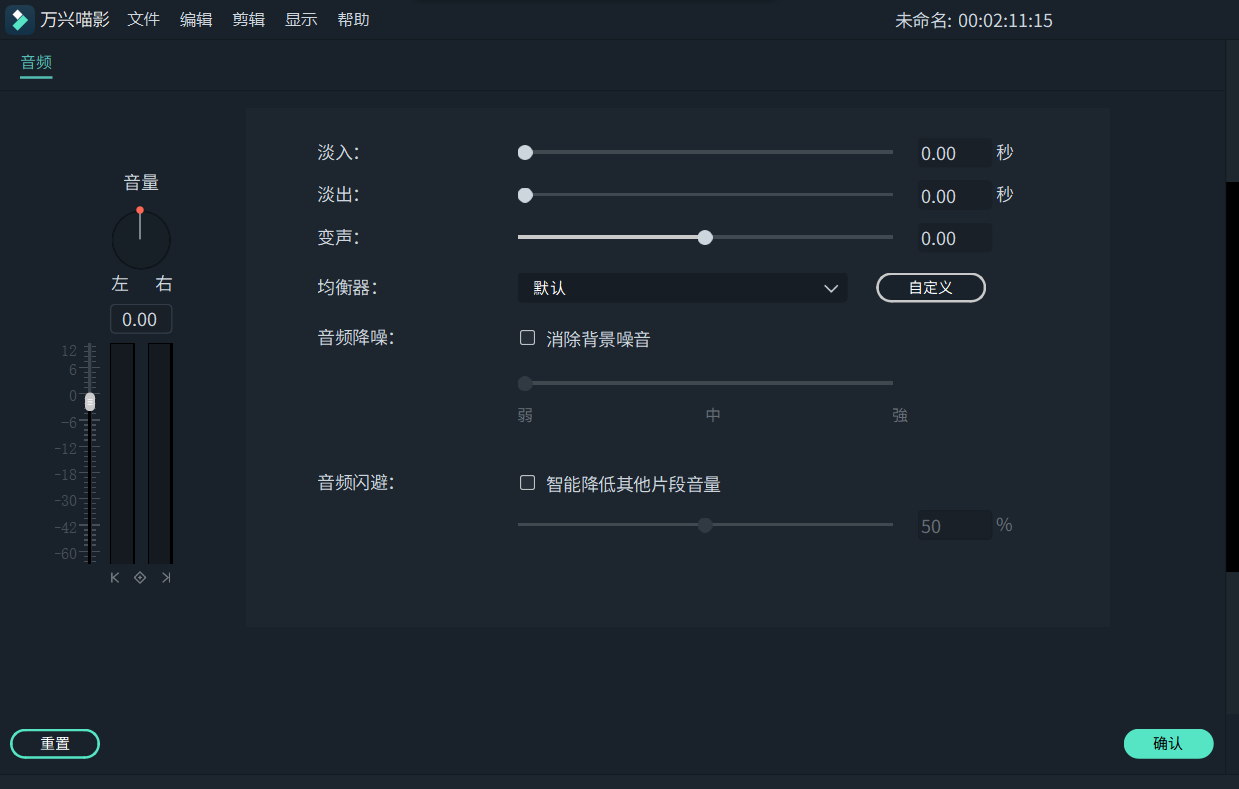Open the 文件 menu
This screenshot has height=789, width=1239.
143,19
